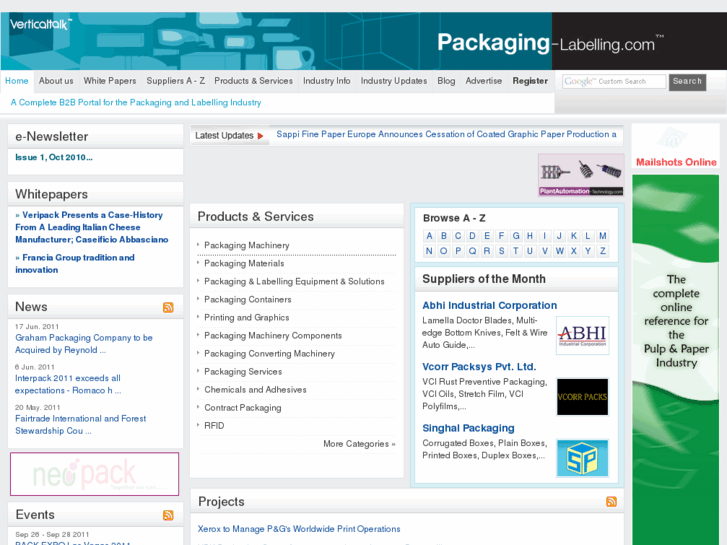Browse suppliers starting with letter Q
This screenshot has width=727, height=545.
click(472, 251)
